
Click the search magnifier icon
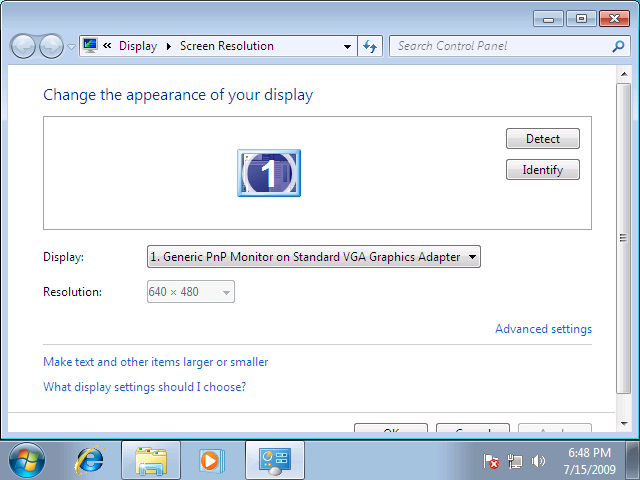tap(619, 46)
